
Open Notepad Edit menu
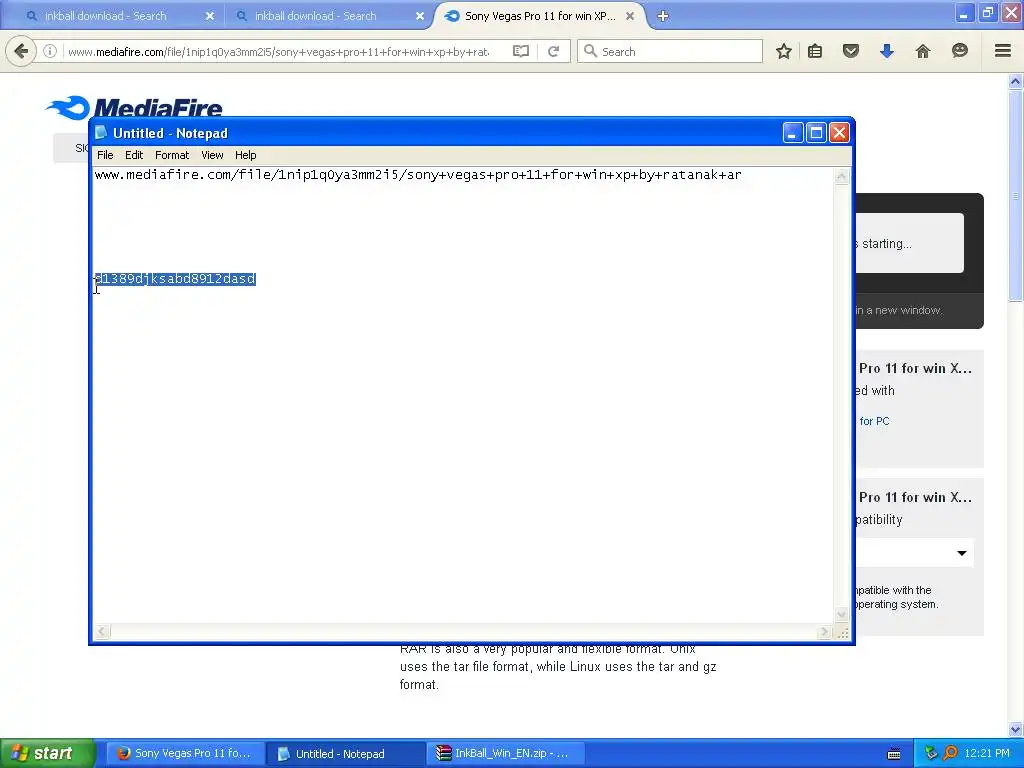134,155
